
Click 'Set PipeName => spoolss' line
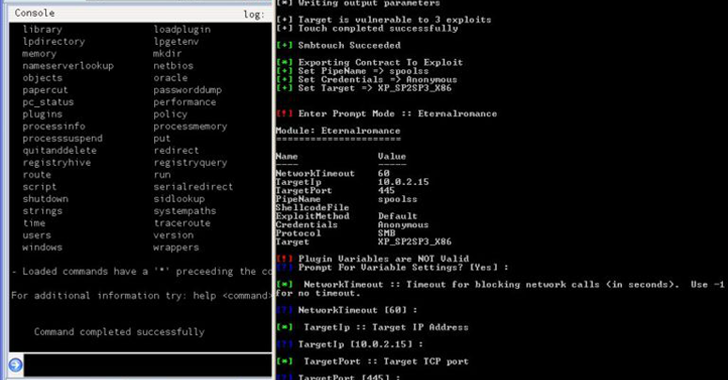point(352,71)
